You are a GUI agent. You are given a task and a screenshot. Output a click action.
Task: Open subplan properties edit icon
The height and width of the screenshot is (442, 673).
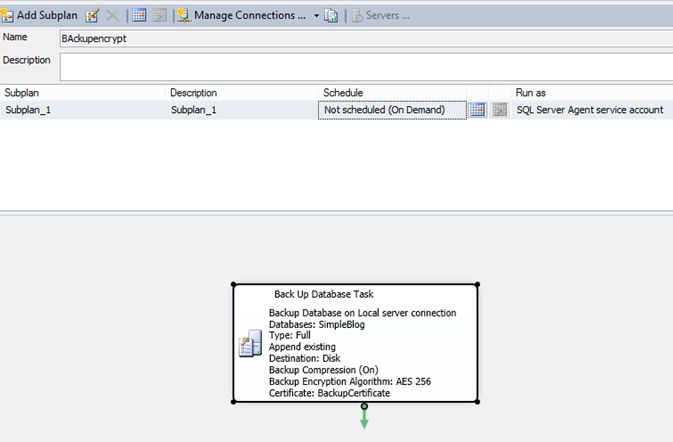tap(92, 16)
